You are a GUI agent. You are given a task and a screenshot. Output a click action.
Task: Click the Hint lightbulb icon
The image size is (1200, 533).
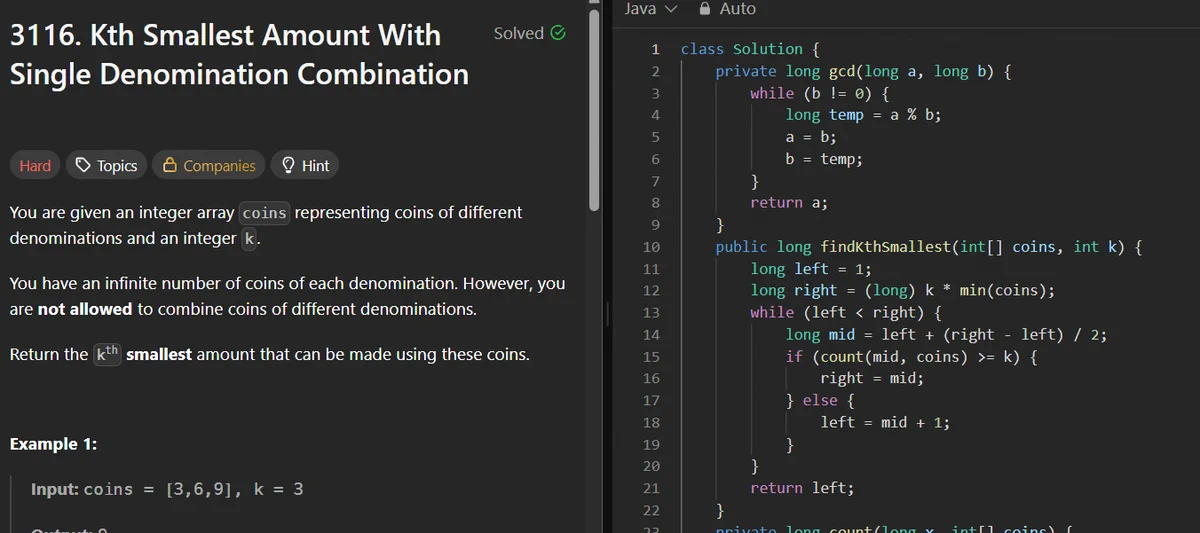288,165
